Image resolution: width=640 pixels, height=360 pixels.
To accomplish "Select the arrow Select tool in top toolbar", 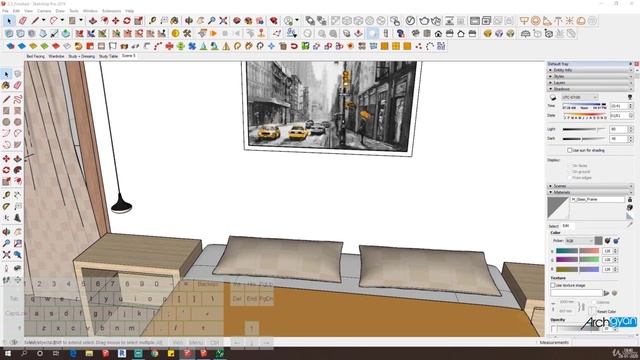I will tap(9, 20).
